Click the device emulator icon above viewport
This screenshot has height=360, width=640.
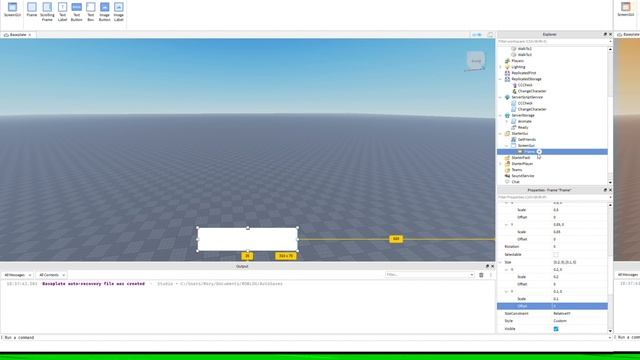coord(490,35)
